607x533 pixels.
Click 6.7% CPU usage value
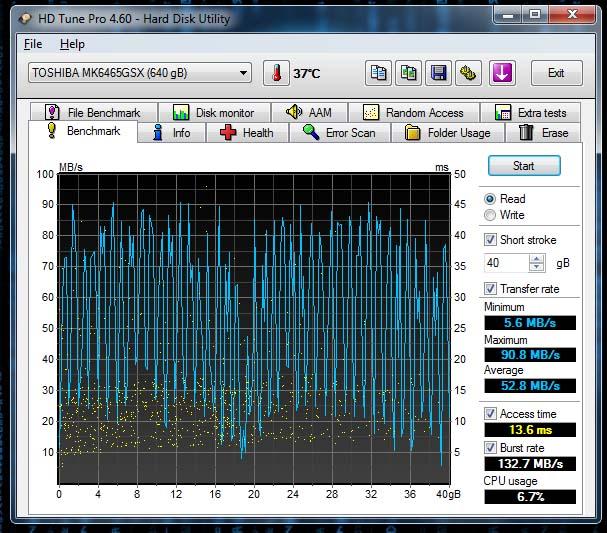click(x=530, y=497)
